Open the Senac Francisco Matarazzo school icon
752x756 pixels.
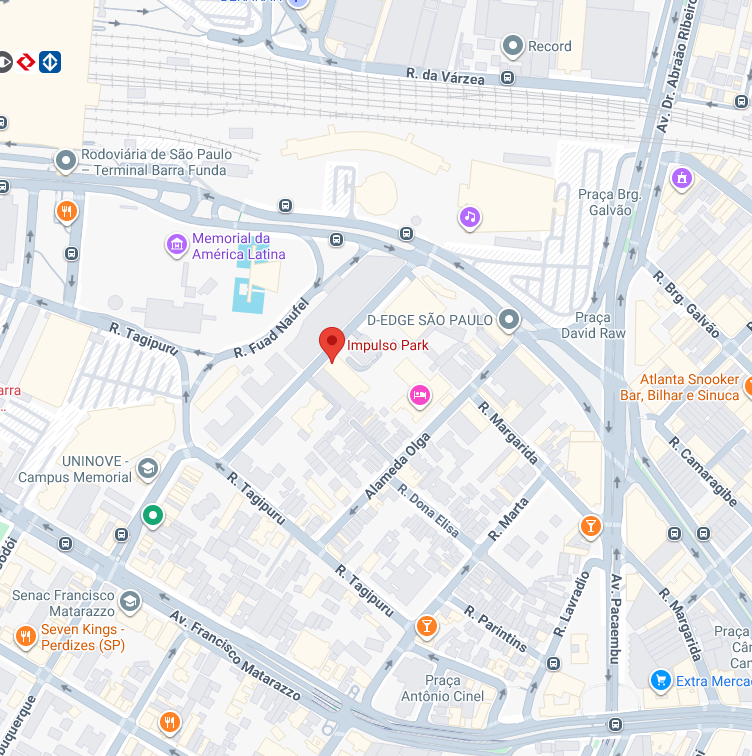coord(130,602)
